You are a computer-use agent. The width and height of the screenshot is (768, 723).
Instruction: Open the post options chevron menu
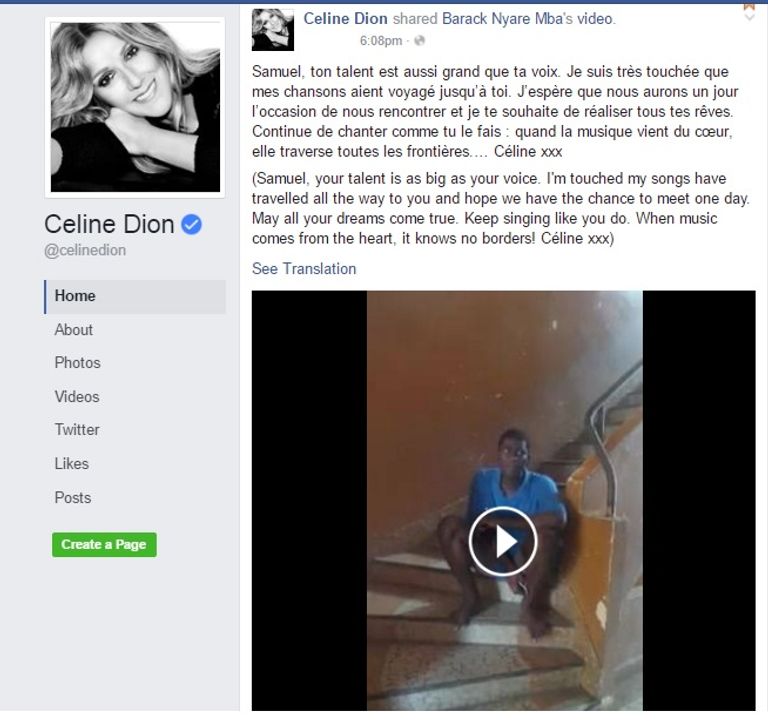click(x=749, y=18)
